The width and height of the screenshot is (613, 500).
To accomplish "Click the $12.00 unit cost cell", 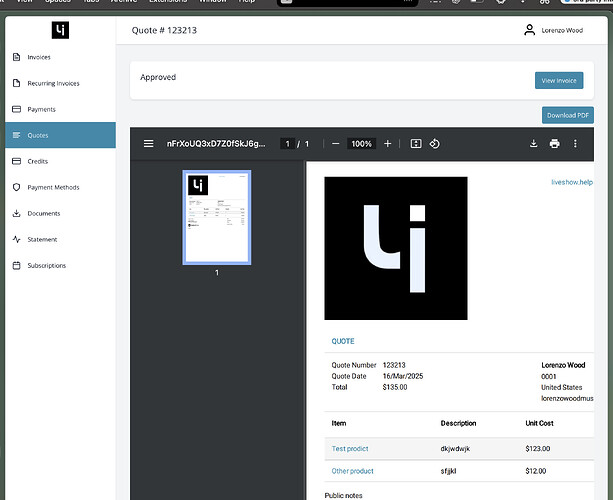I will click(x=536, y=471).
